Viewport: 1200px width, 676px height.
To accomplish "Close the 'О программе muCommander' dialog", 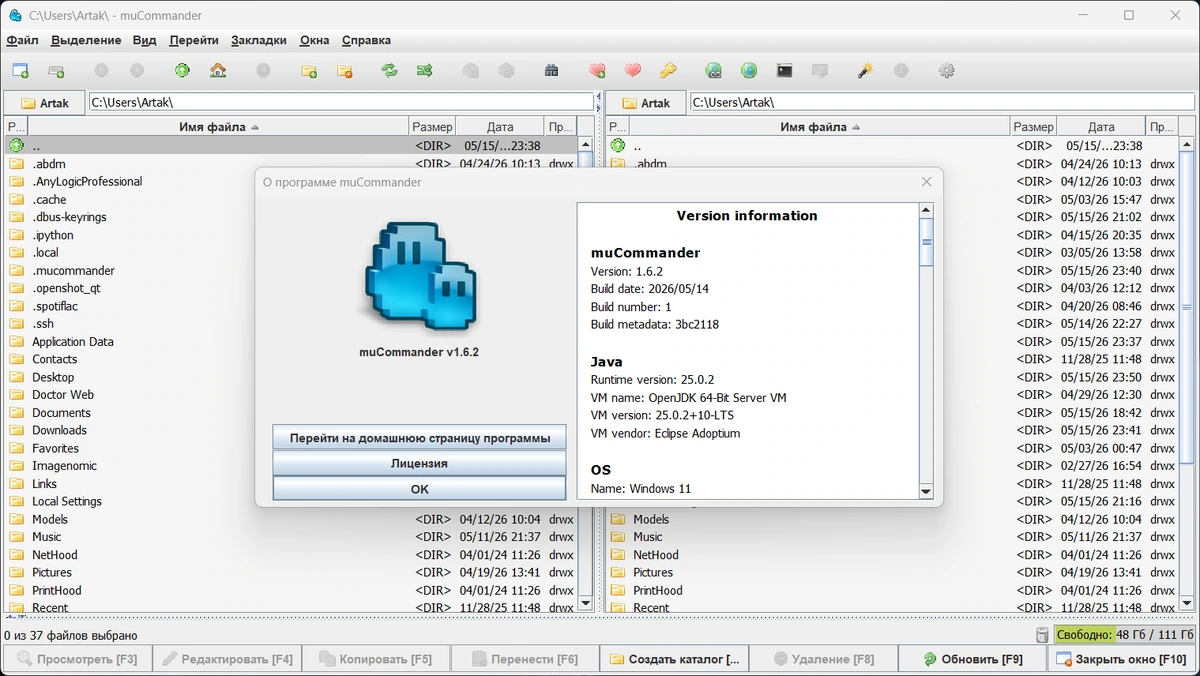I will point(926,182).
